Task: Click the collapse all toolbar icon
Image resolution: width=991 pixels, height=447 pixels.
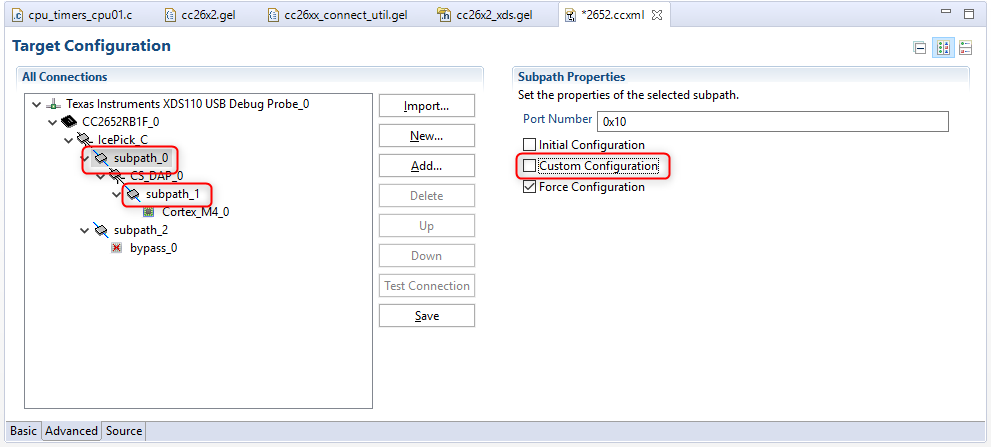Action: tap(920, 47)
